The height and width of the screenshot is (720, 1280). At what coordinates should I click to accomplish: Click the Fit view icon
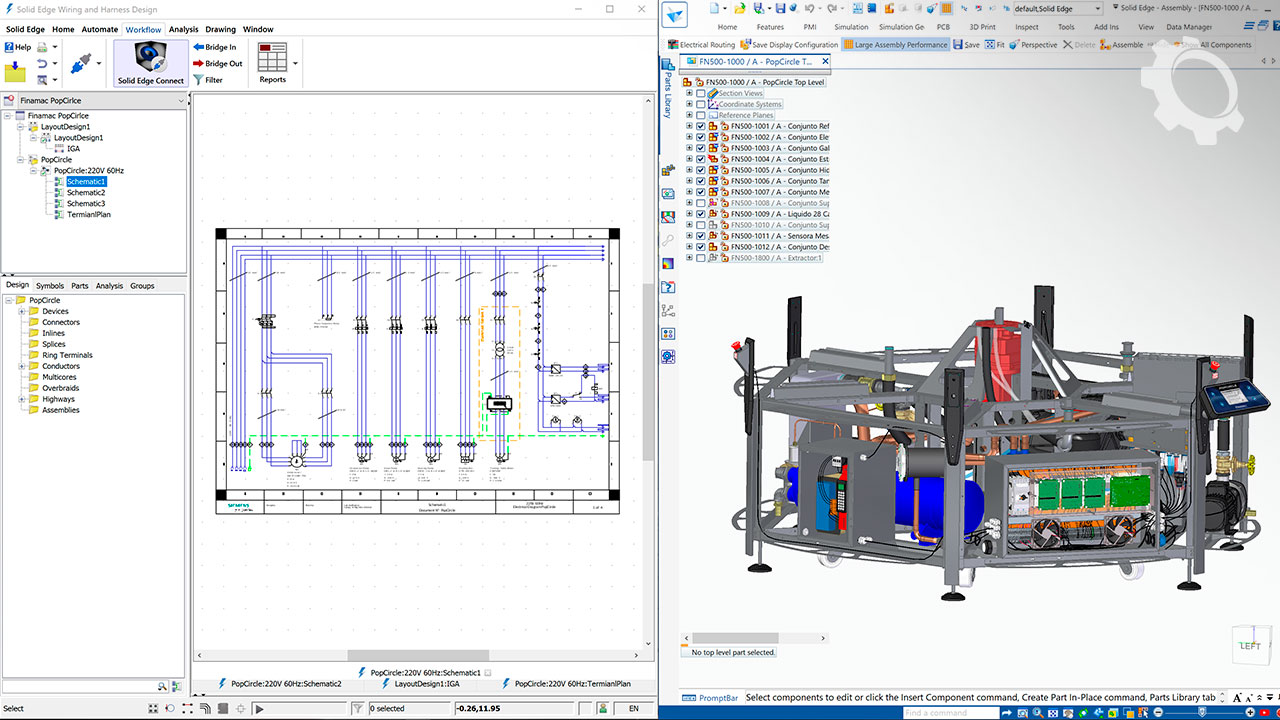pos(989,45)
